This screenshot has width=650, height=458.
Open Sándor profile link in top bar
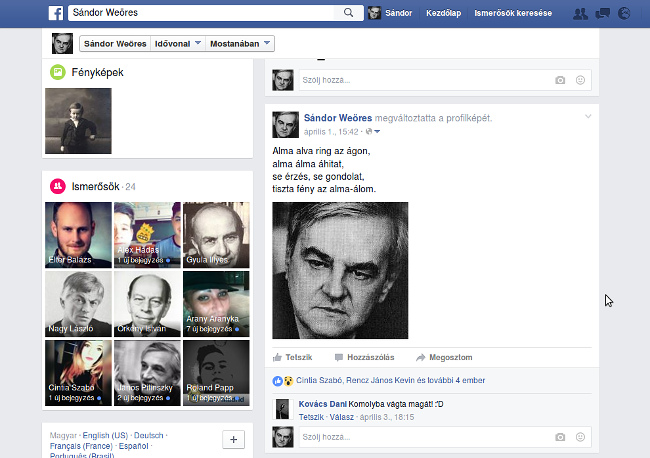pos(398,13)
